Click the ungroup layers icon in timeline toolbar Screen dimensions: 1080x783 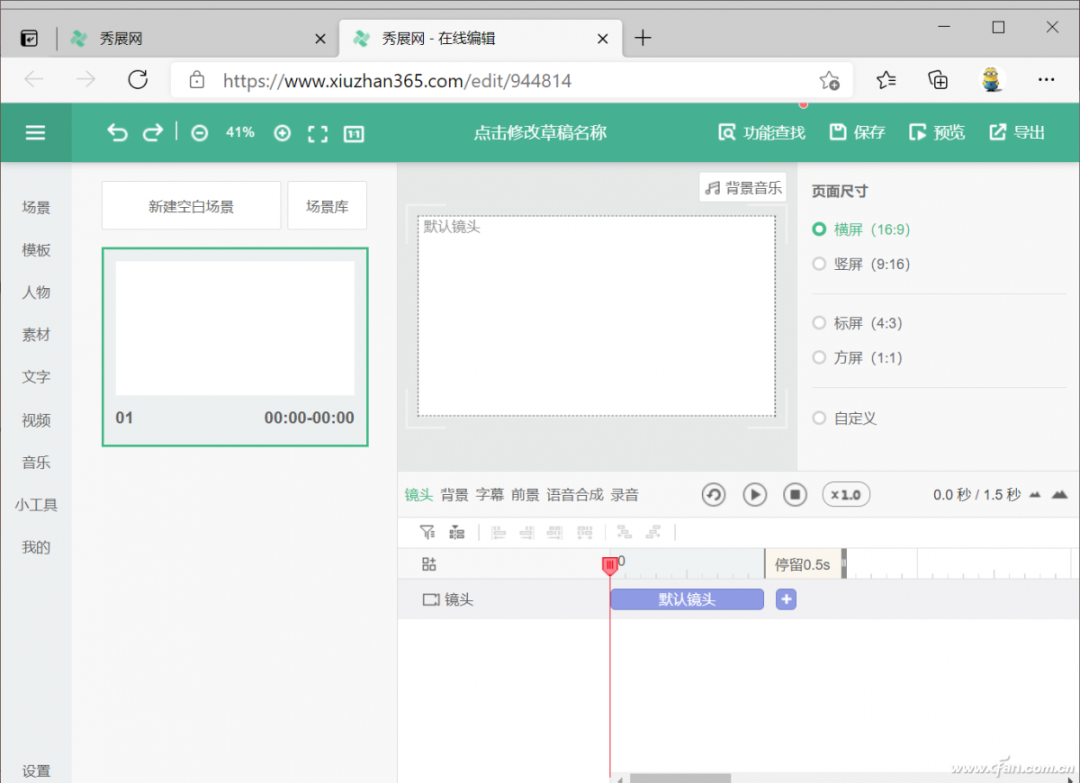(653, 532)
